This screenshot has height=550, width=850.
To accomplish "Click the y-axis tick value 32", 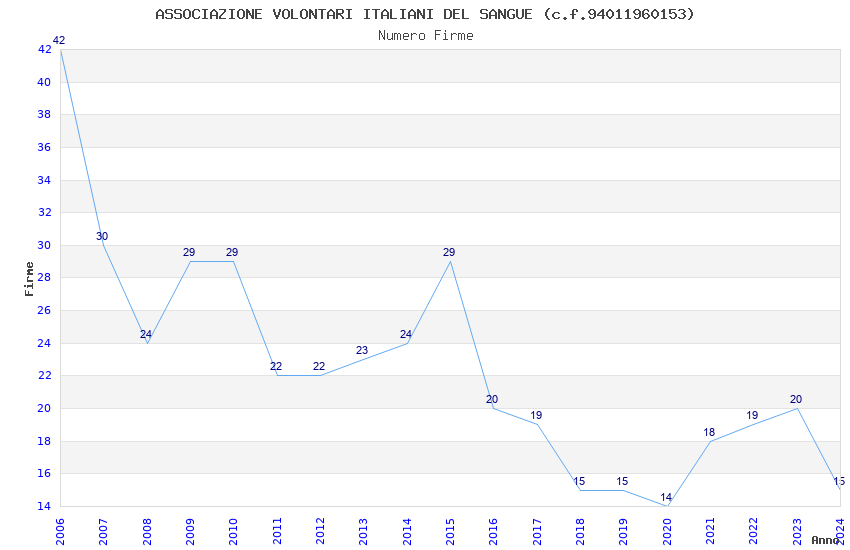I will [44, 212].
